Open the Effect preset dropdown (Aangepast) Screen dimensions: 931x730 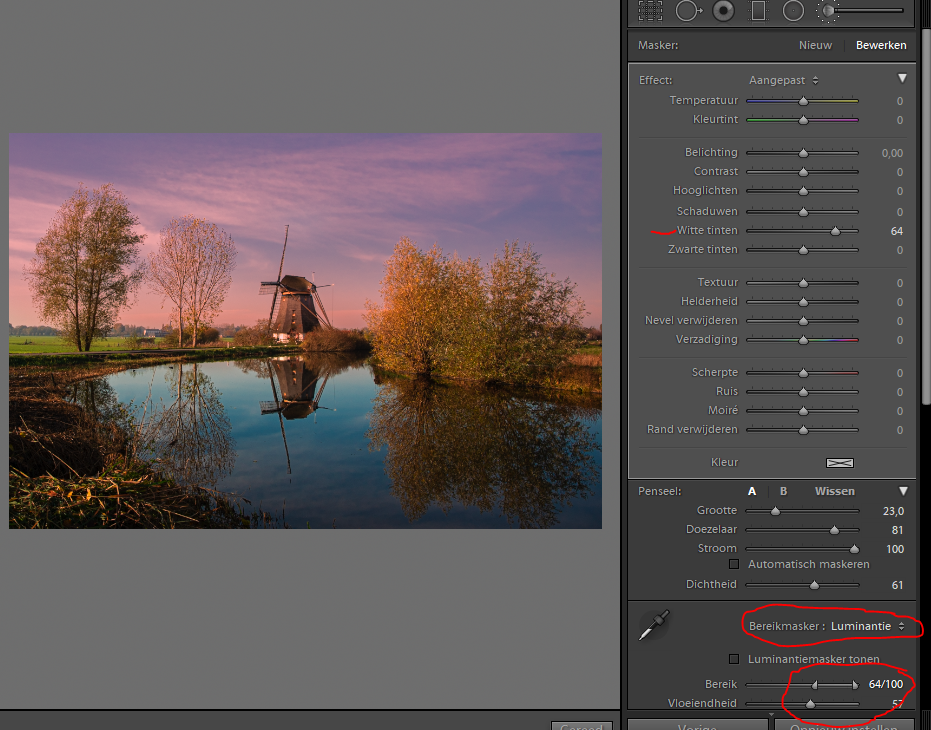pyautogui.click(x=784, y=80)
